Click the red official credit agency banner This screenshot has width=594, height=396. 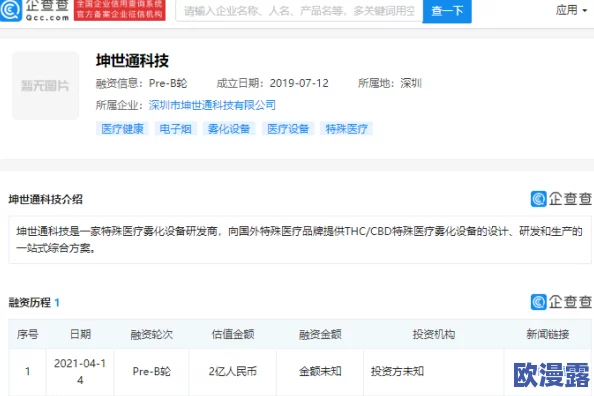pyautogui.click(x=120, y=10)
